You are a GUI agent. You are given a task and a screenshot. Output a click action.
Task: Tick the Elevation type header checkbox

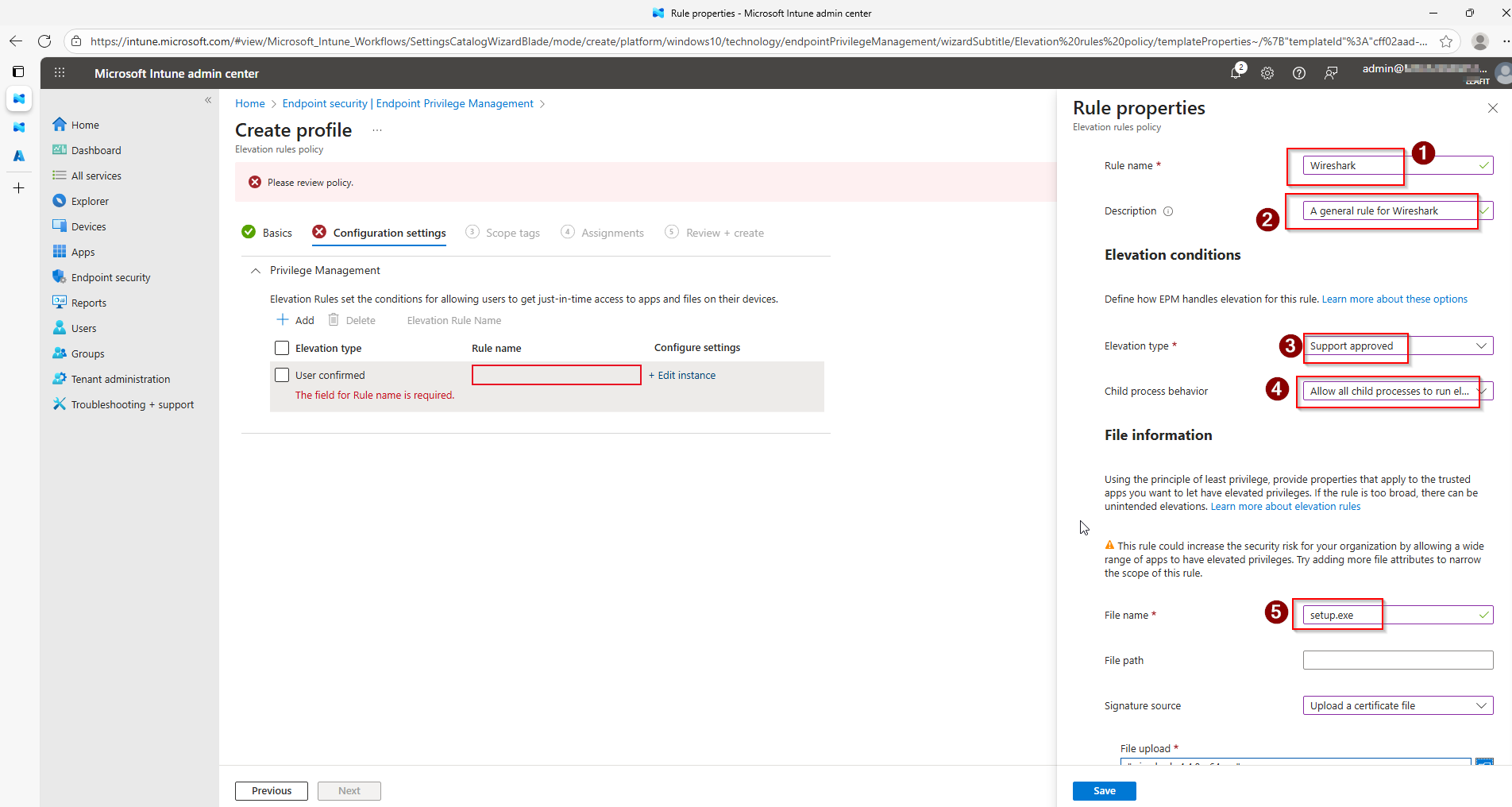click(x=282, y=348)
